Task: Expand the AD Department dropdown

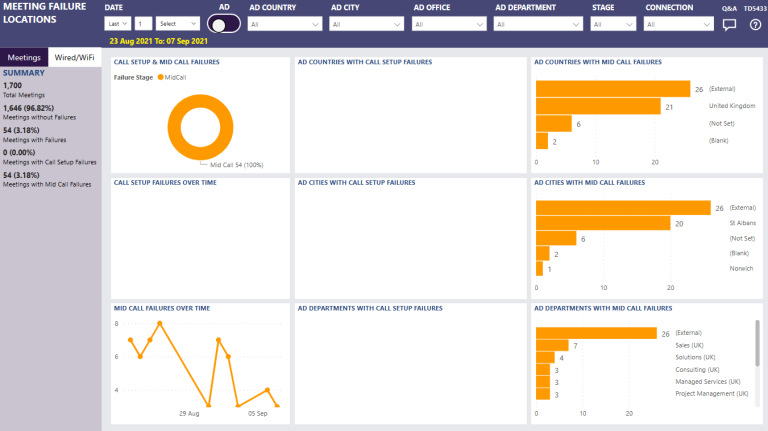Action: [538, 24]
